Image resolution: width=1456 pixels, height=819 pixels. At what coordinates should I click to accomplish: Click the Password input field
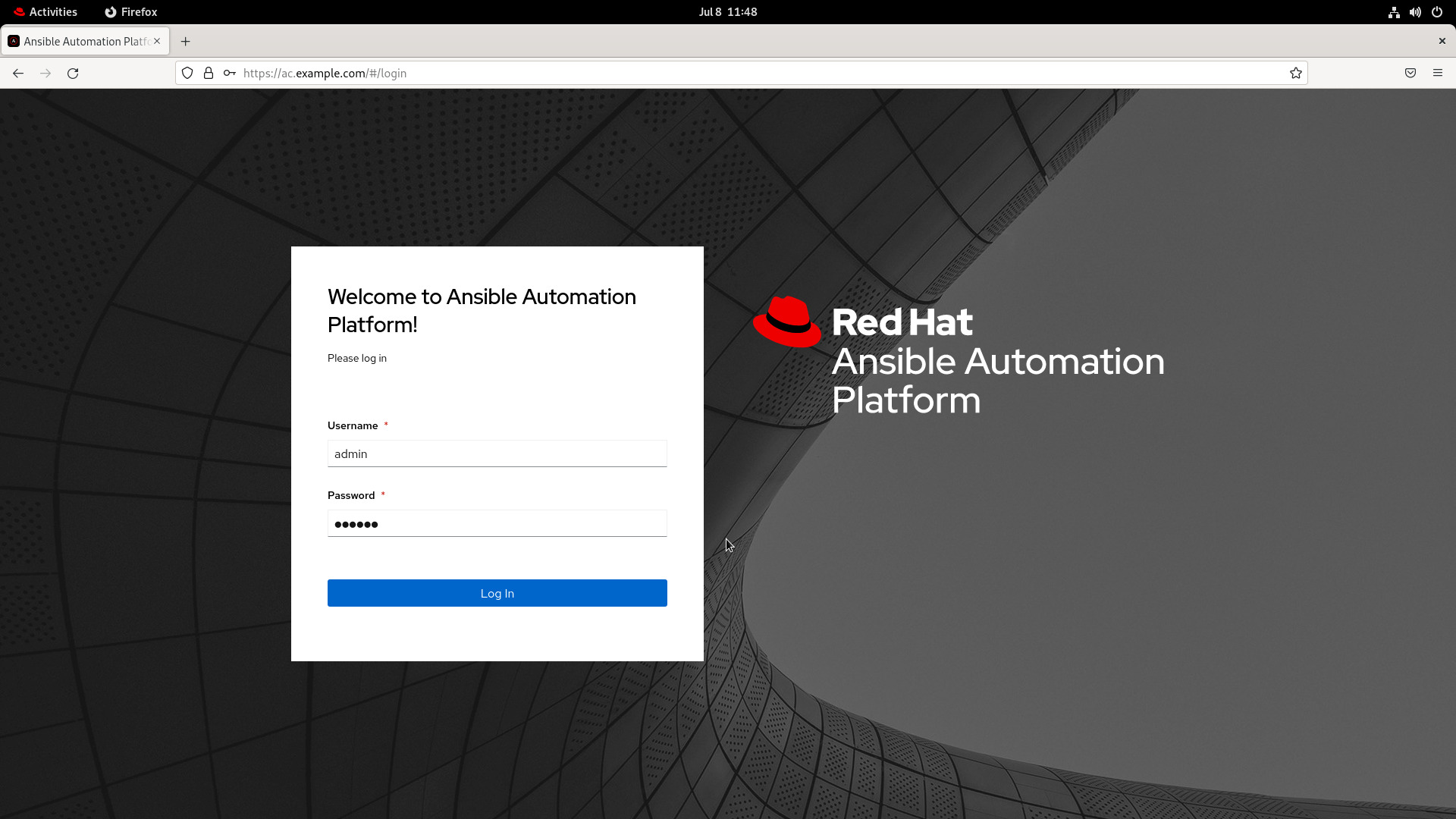pyautogui.click(x=497, y=523)
